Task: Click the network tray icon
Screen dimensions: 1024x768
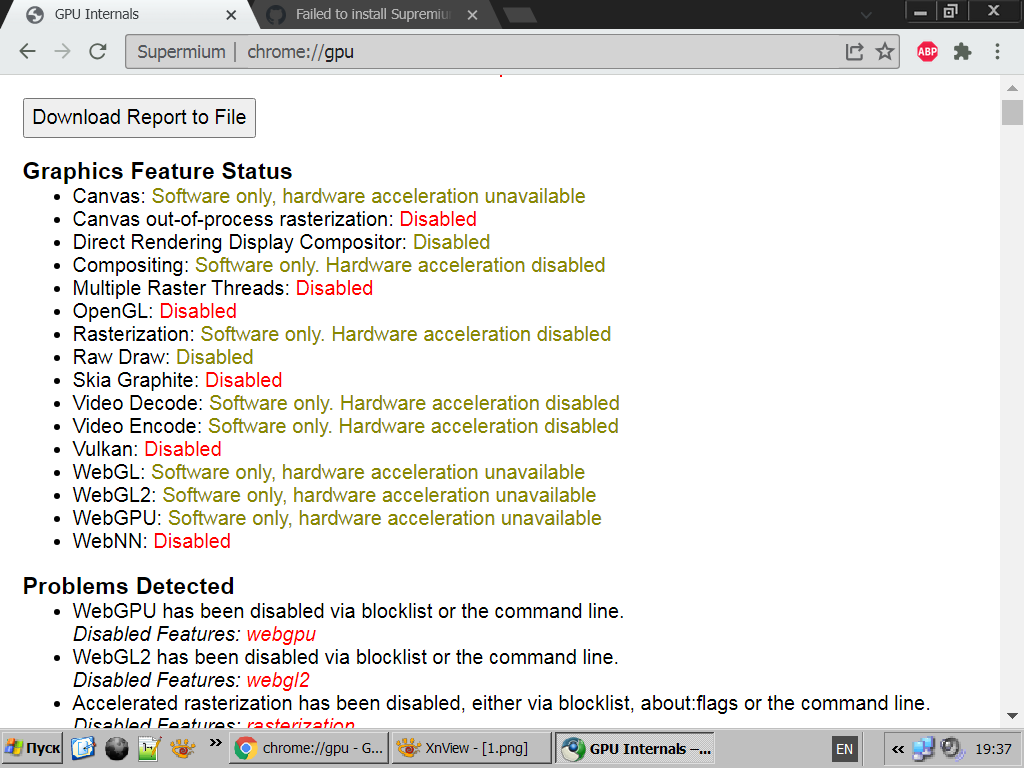Action: [x=923, y=749]
